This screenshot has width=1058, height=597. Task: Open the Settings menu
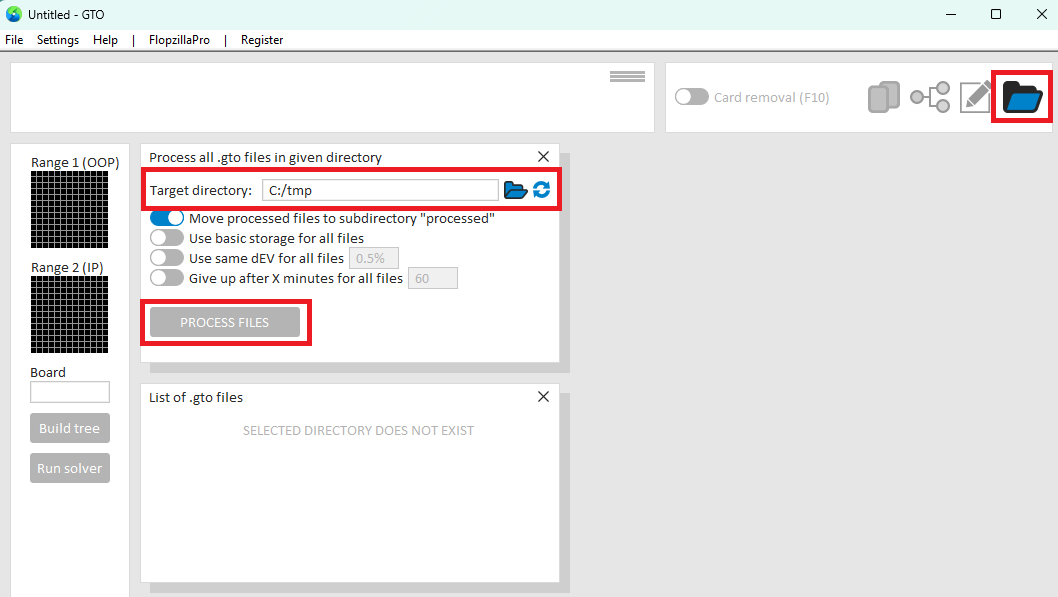(58, 40)
